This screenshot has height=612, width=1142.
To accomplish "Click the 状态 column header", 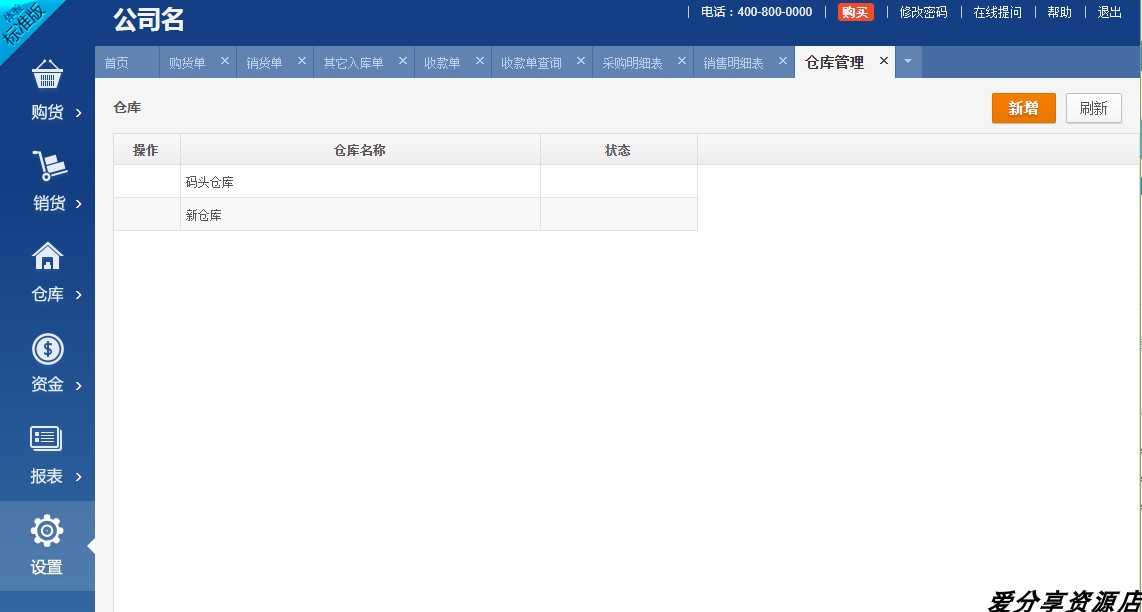I will coord(618,150).
